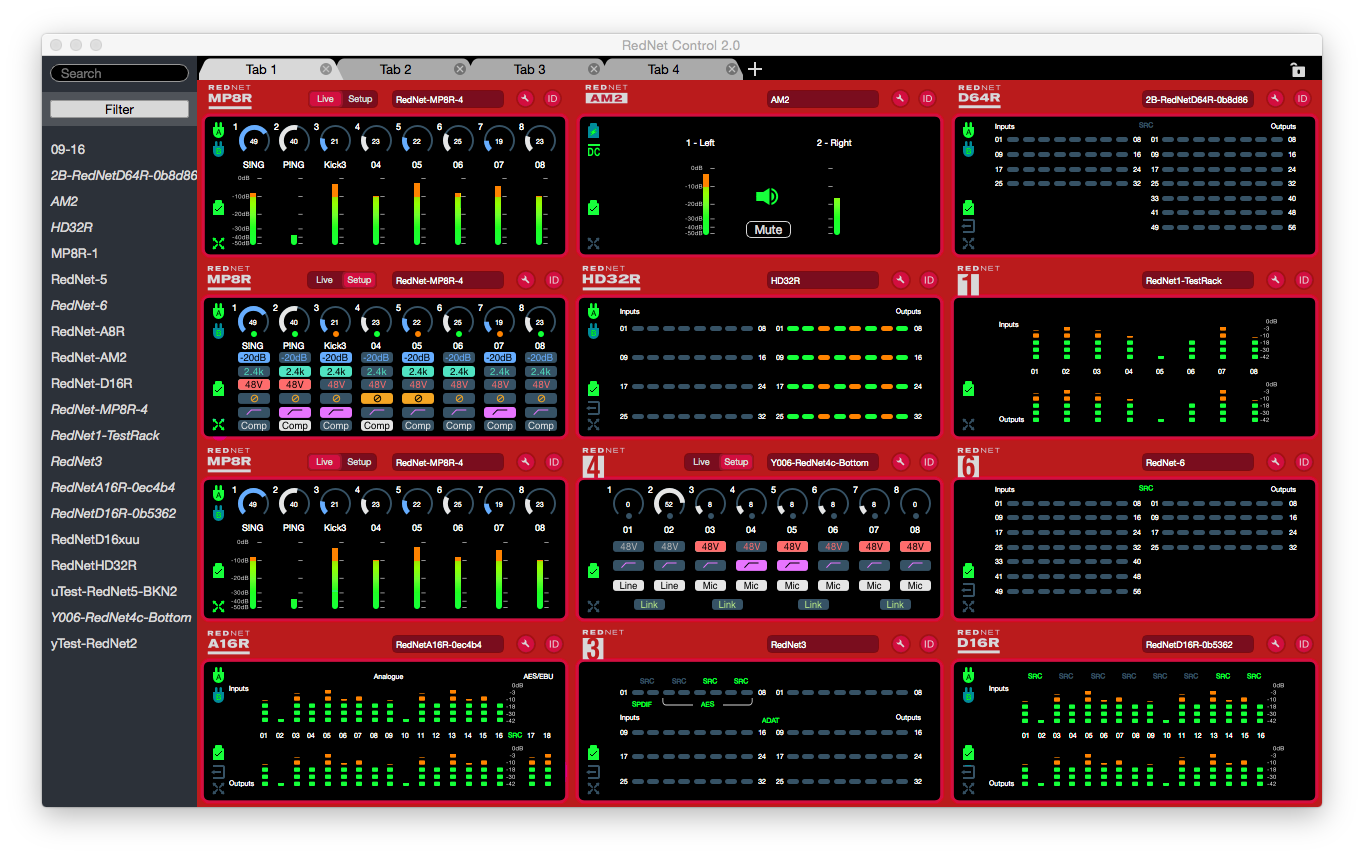Viewport: 1364px width, 857px height.
Task: Toggle 48V on channel 03 in RedNet 4 panel
Action: [x=710, y=546]
